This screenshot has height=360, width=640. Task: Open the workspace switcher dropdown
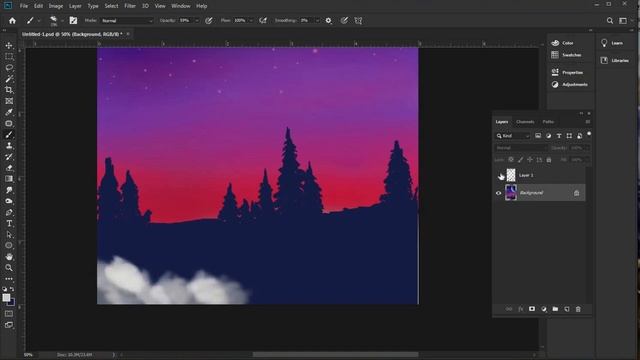click(x=623, y=20)
